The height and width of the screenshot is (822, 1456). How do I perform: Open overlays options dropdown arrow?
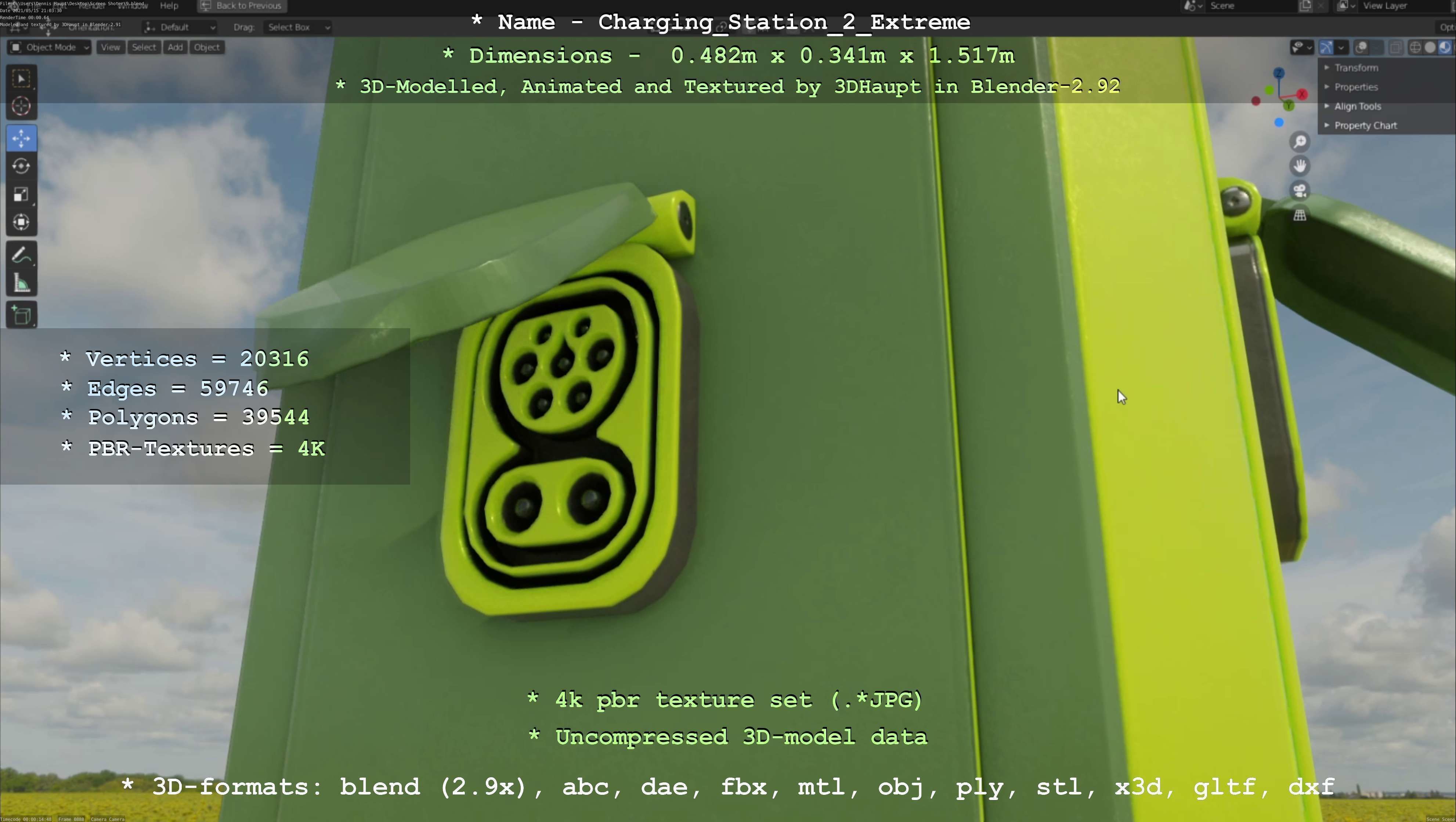click(x=1377, y=47)
